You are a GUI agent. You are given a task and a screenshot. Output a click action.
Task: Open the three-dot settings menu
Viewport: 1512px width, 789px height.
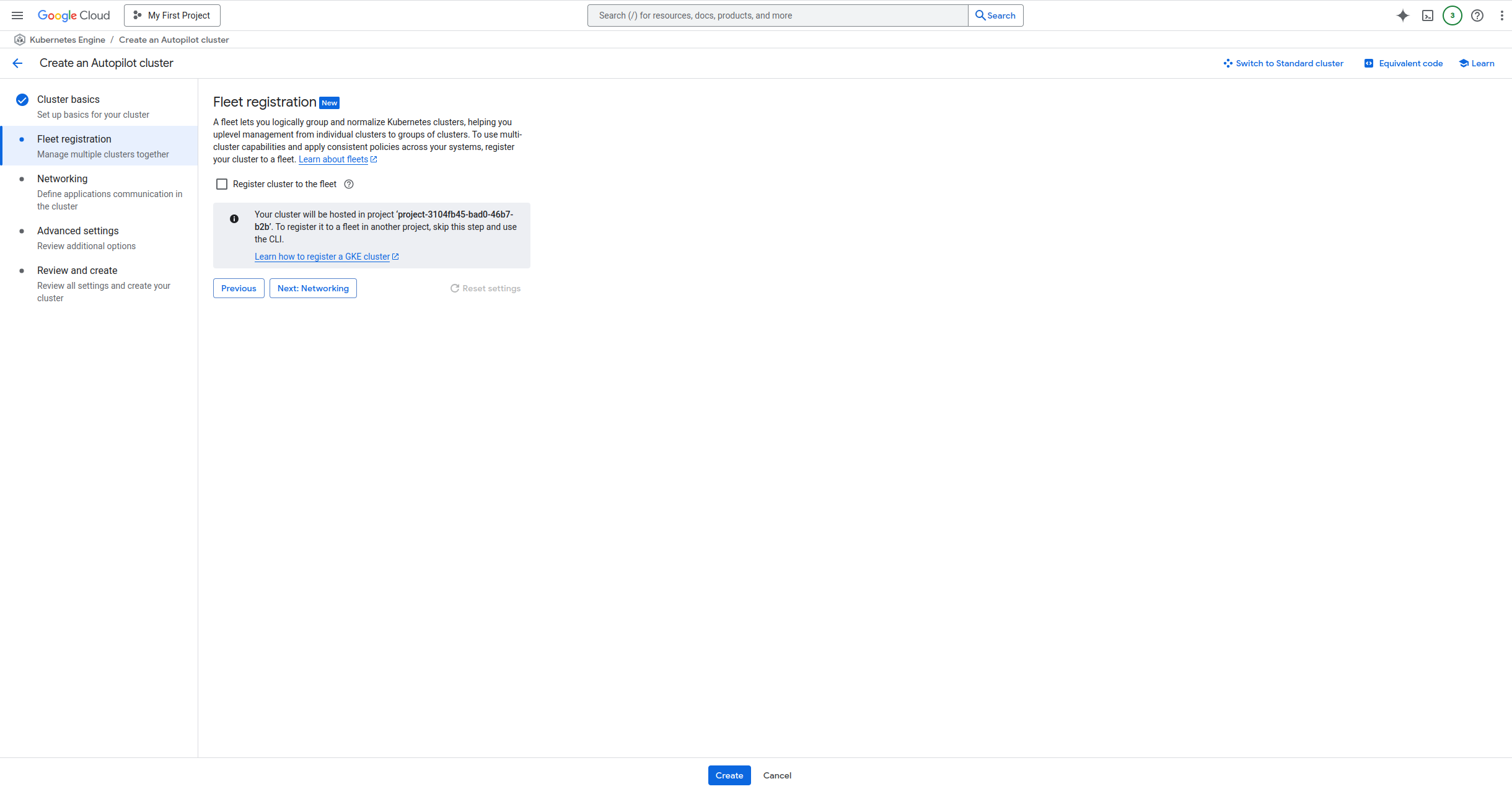point(1501,15)
